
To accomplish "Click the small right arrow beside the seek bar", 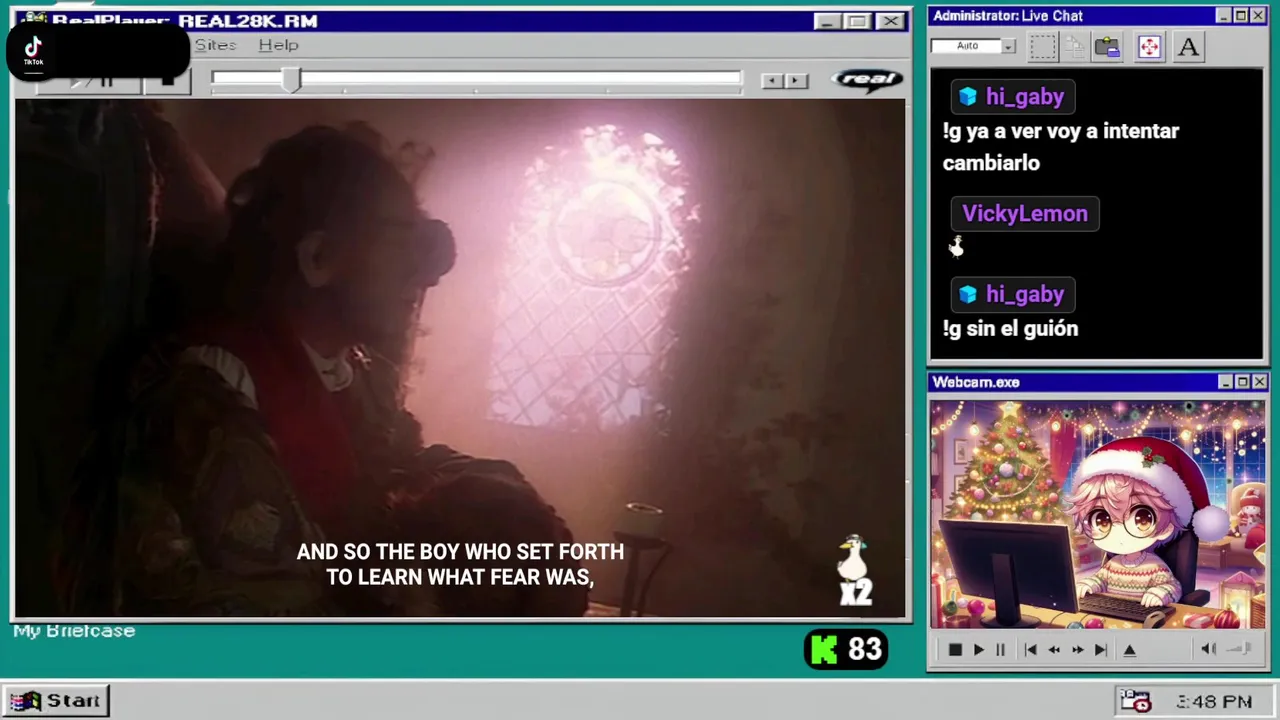I will [796, 81].
